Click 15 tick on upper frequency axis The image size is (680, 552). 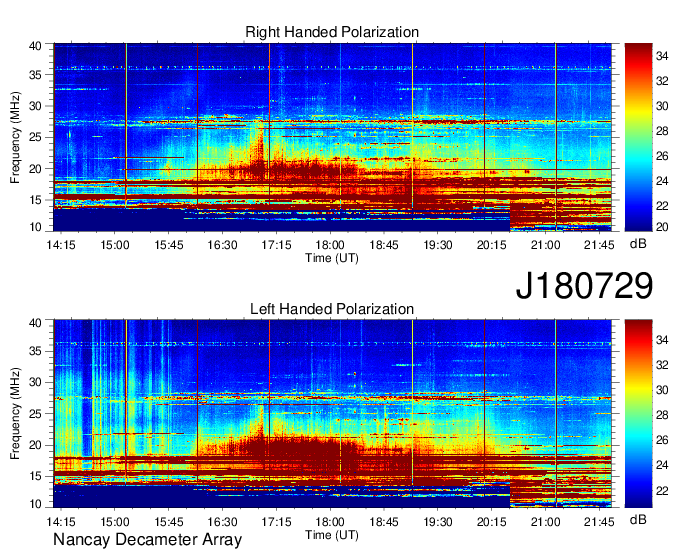(x=35, y=200)
